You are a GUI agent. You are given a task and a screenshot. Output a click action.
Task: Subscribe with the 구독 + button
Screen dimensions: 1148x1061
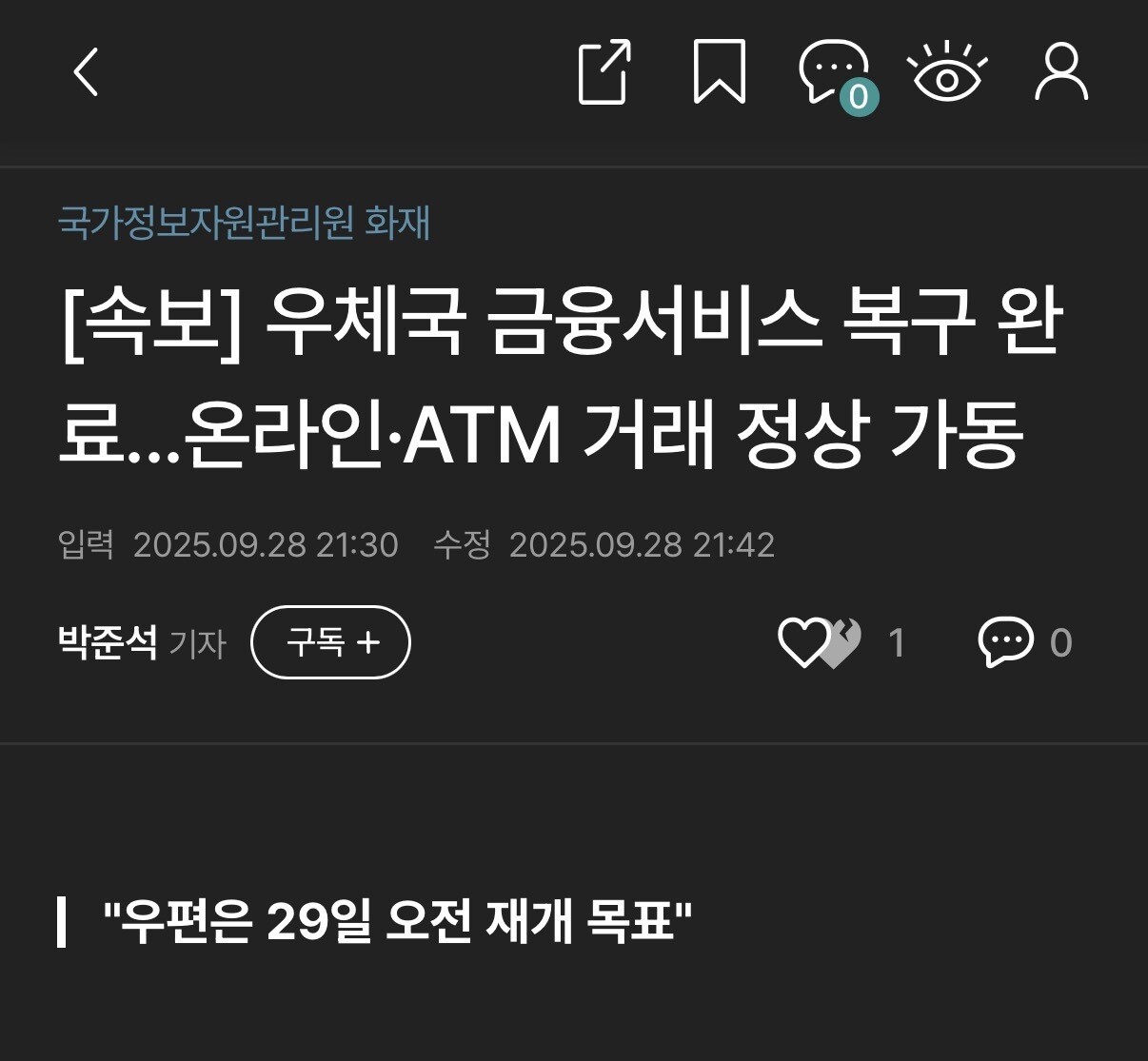(x=330, y=642)
